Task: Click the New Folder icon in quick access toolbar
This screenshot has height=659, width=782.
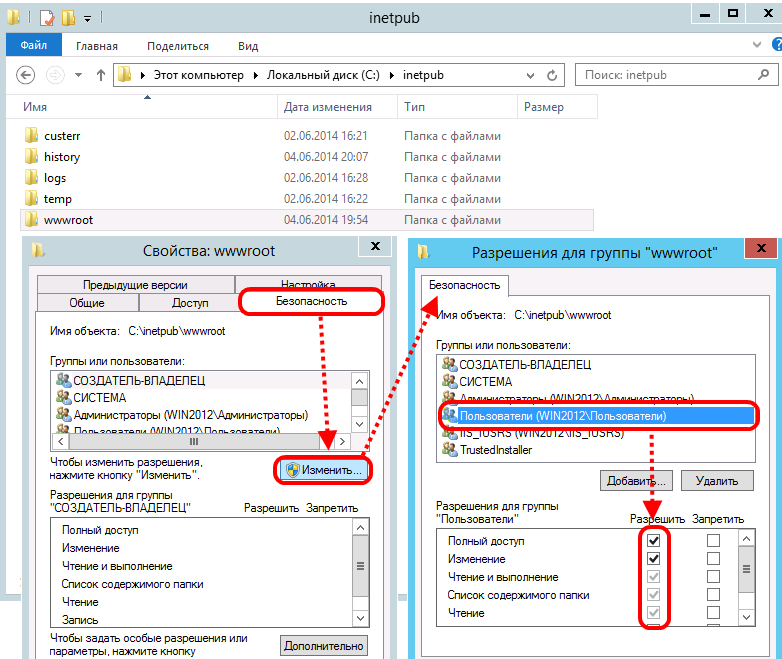Action: tap(68, 17)
